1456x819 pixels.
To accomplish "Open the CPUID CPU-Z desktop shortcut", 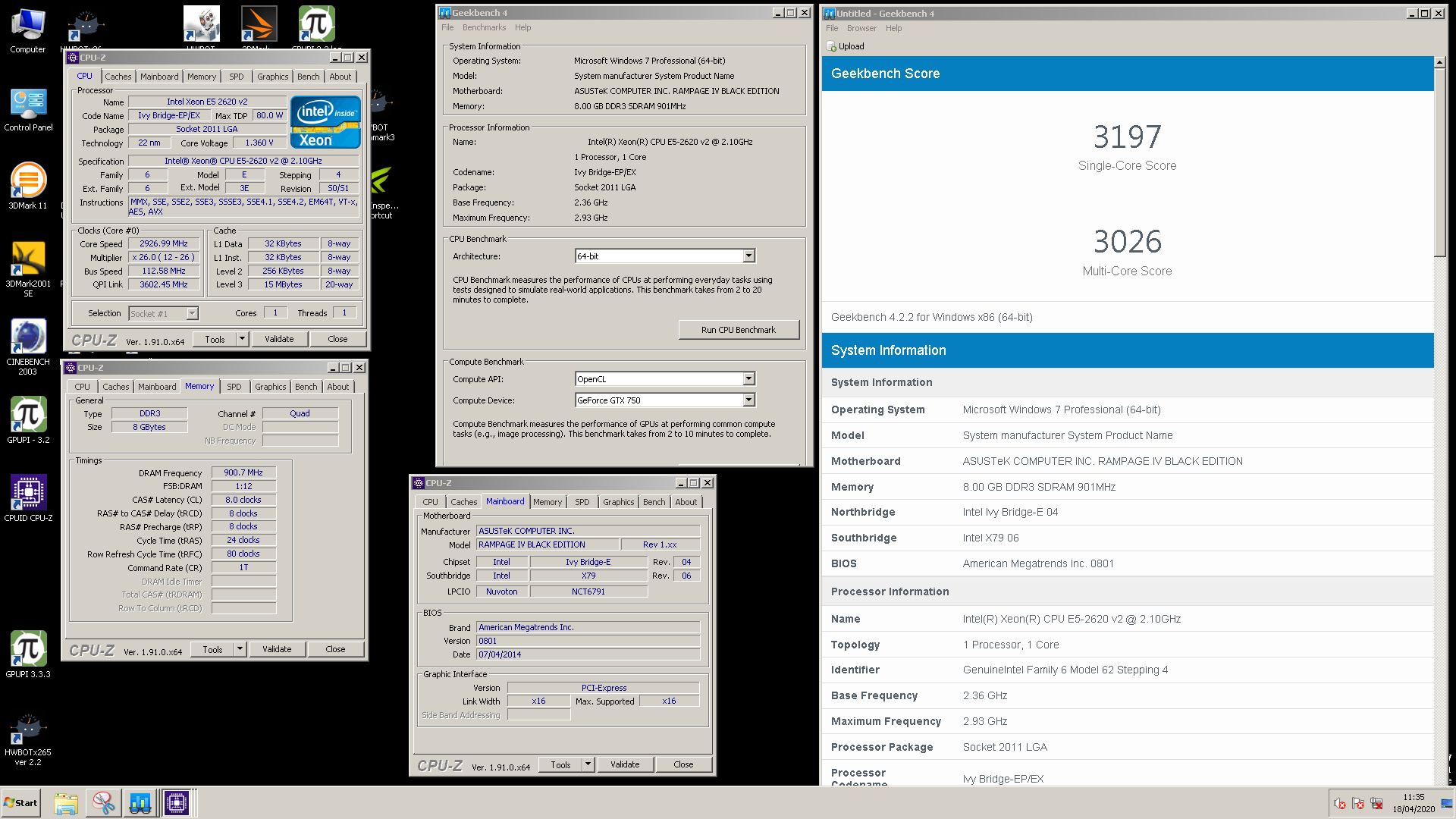I will (x=28, y=498).
